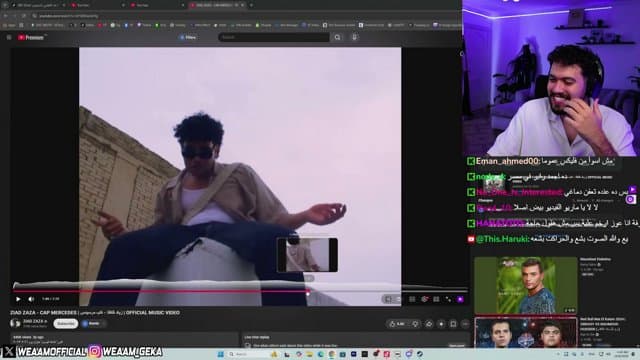Save the video with bookmark icon
640x360 pixels.
point(453,324)
